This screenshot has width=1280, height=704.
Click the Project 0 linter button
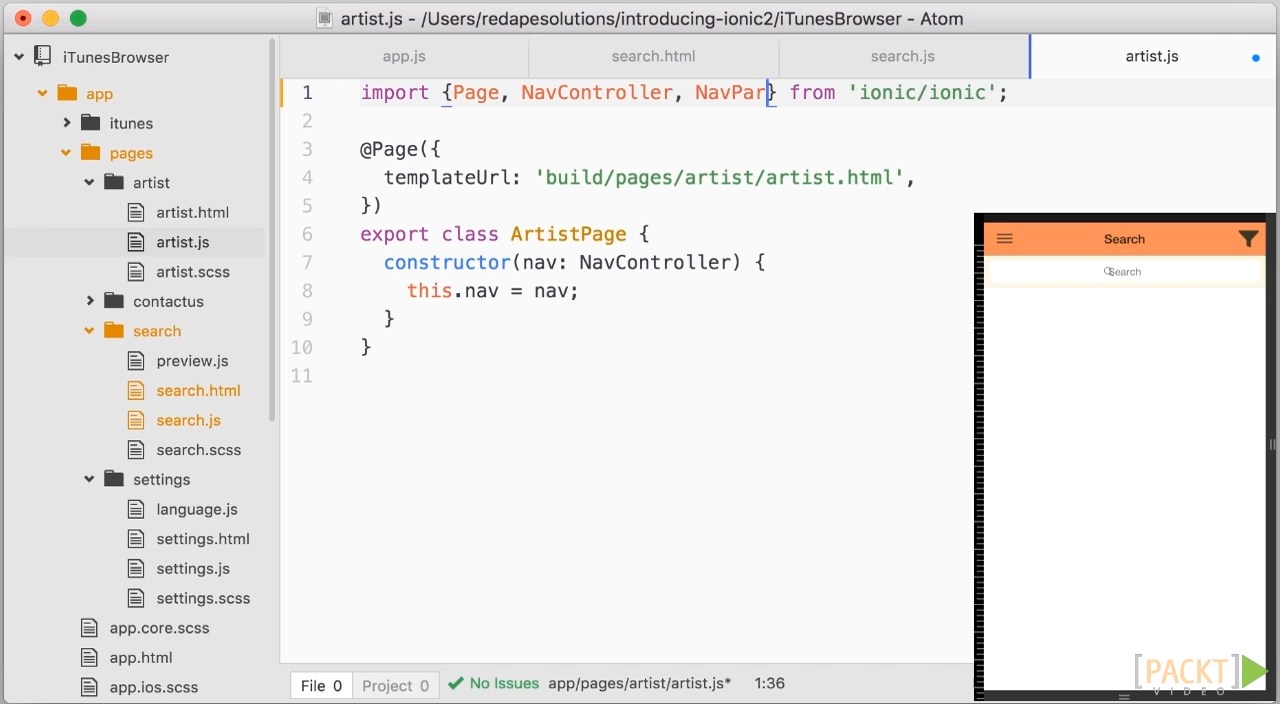pyautogui.click(x=395, y=685)
